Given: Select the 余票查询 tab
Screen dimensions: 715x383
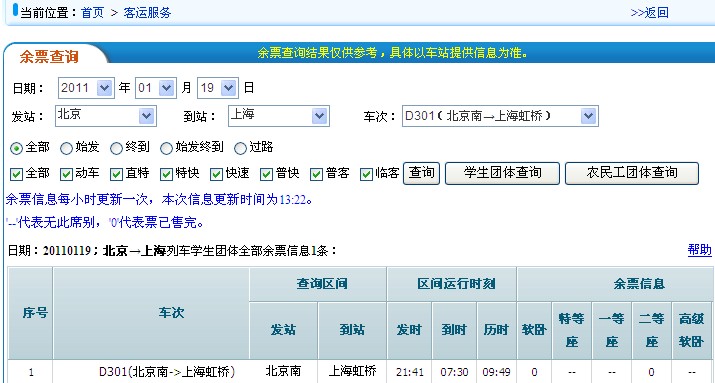Looking at the screenshot, I should point(49,57).
